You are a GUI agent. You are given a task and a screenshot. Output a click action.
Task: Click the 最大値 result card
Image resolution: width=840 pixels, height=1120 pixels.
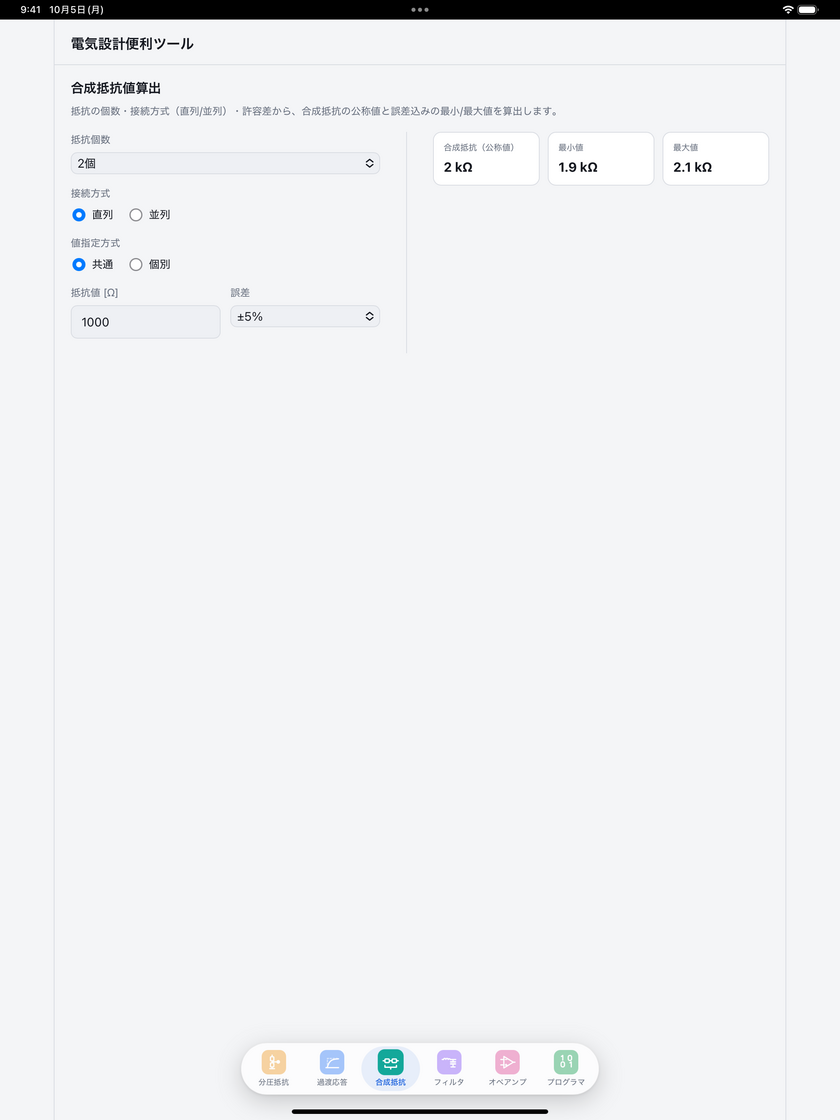click(x=716, y=159)
